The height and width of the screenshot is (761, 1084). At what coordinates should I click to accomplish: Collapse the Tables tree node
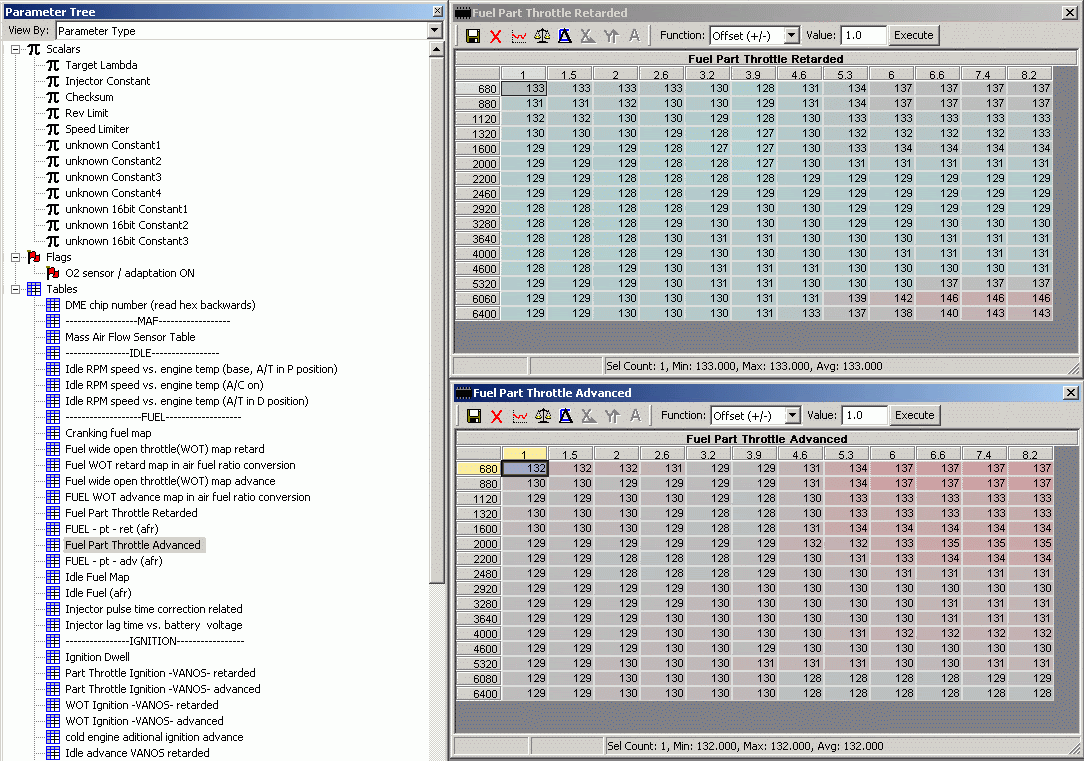[15, 289]
